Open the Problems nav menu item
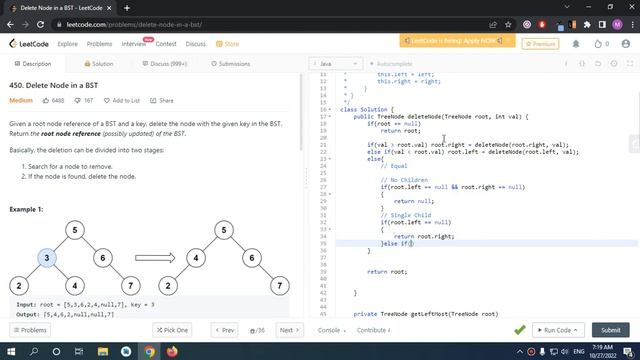Image resolution: width=640 pixels, height=360 pixels. (x=99, y=44)
